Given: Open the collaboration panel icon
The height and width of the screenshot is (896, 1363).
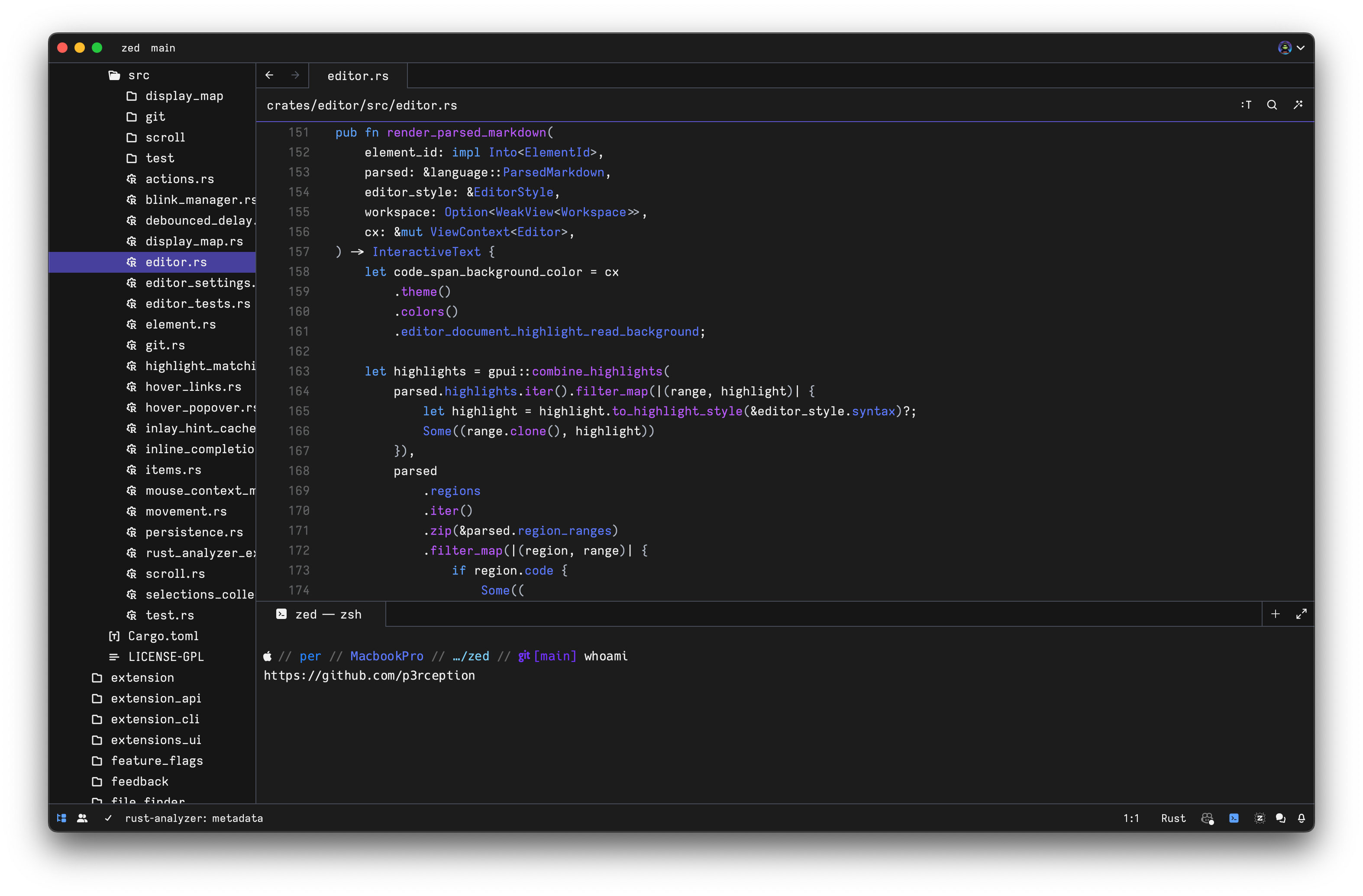Looking at the screenshot, I should tap(82, 818).
